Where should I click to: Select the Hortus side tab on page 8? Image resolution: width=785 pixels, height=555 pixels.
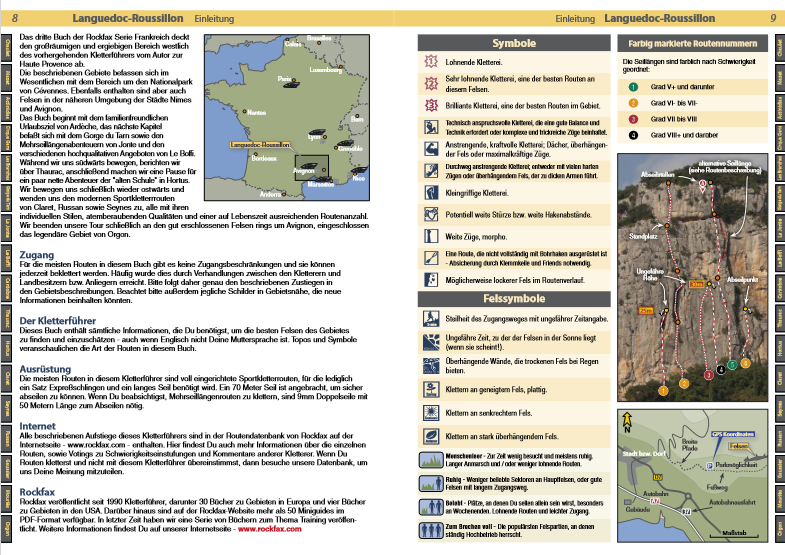pos(7,348)
